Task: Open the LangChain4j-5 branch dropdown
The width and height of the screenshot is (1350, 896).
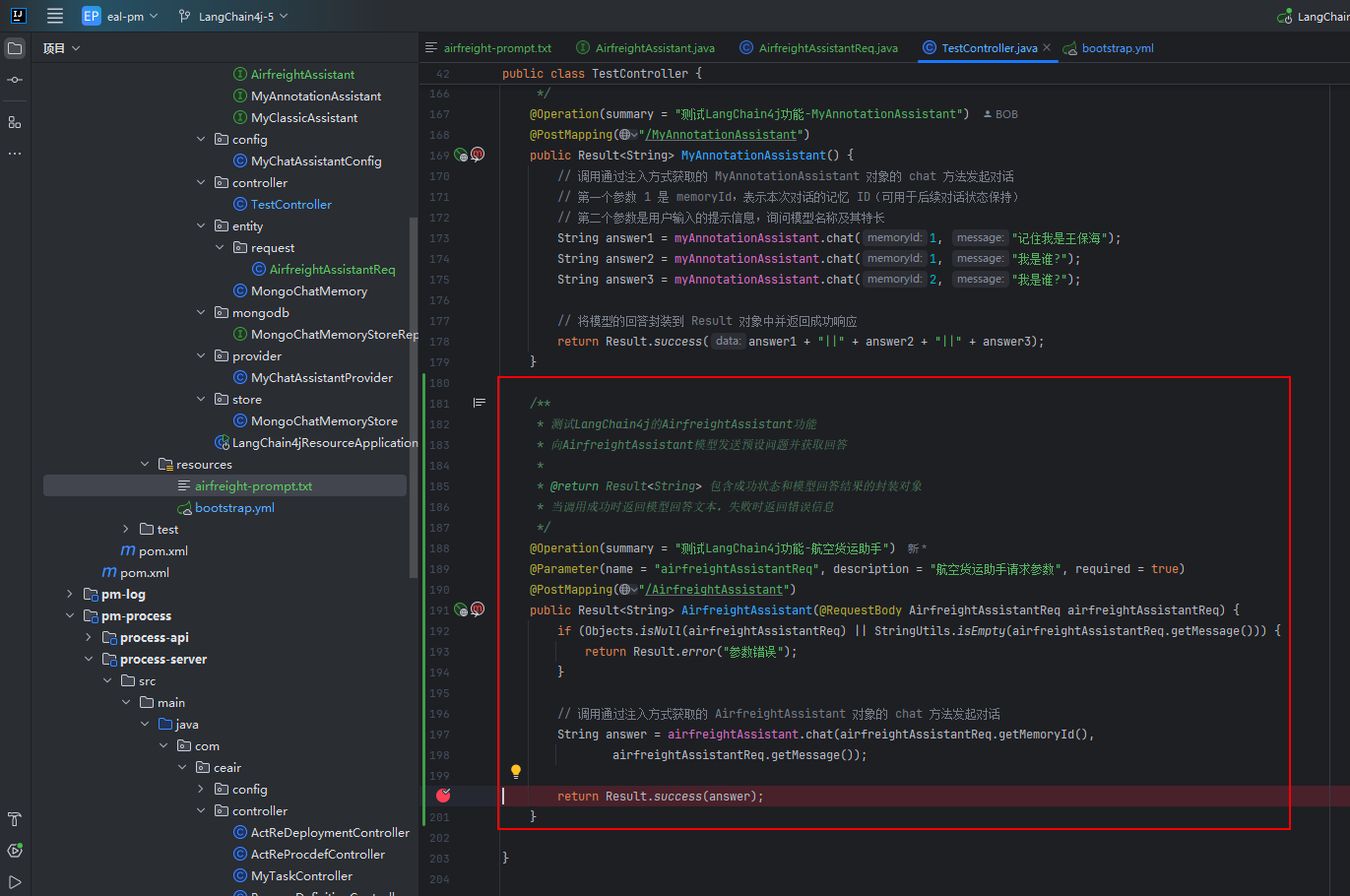Action: 234,16
